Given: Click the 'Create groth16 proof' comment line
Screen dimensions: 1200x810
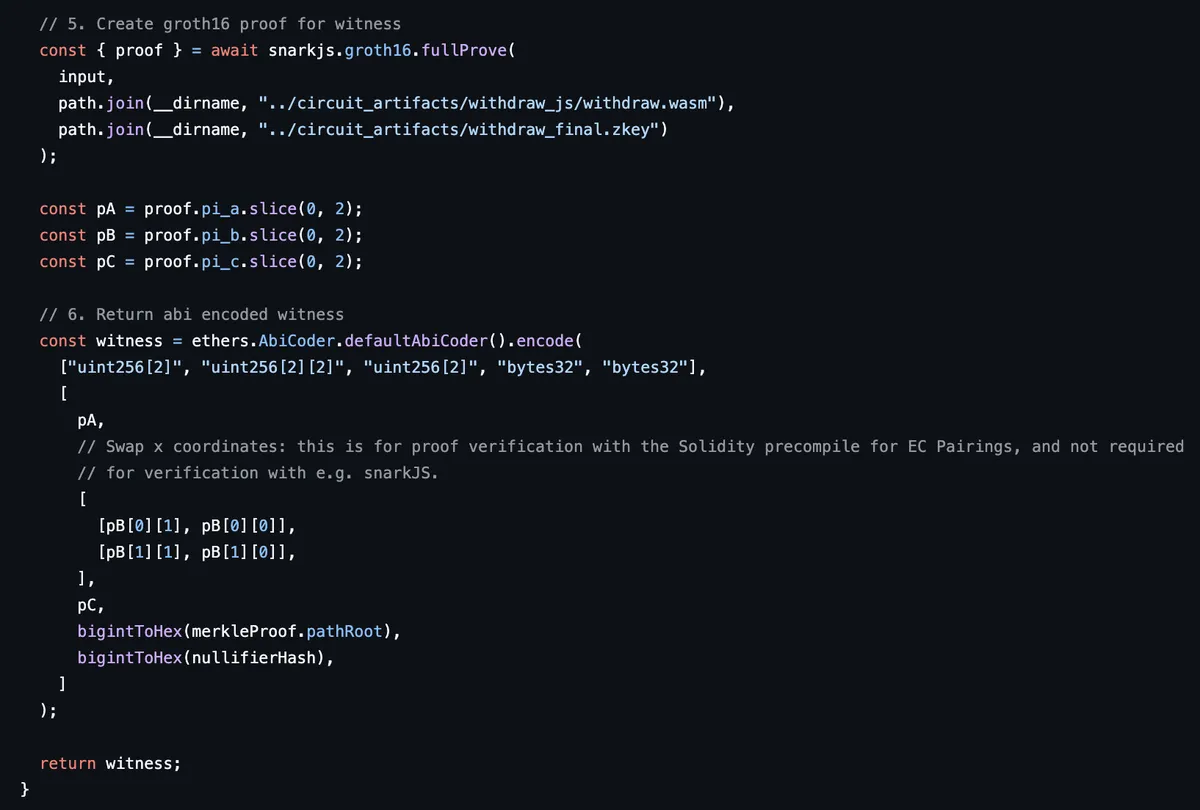Looking at the screenshot, I should pyautogui.click(x=220, y=23).
